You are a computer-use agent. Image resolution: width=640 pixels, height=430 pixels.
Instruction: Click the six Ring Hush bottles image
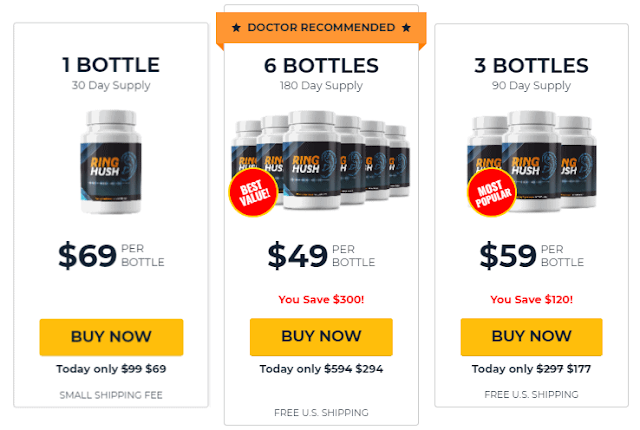tap(320, 160)
